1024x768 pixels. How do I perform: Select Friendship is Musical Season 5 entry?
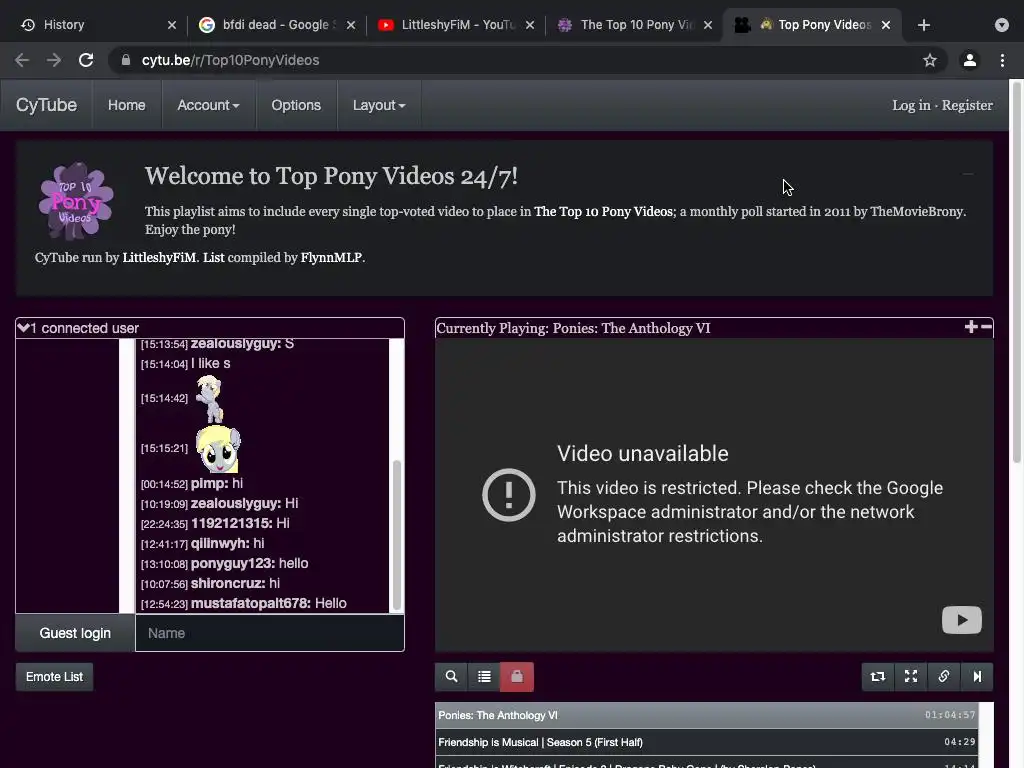(707, 742)
